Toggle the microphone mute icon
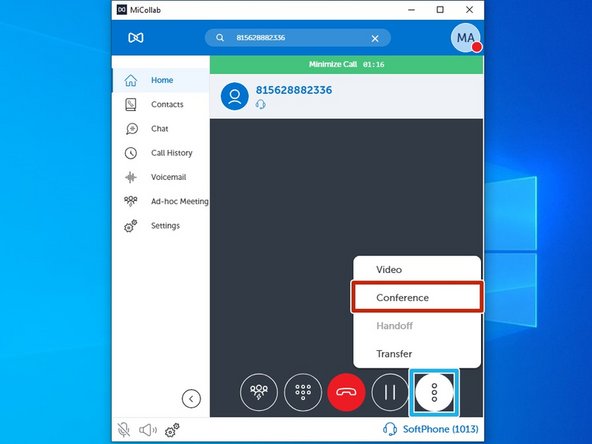 coord(123,430)
